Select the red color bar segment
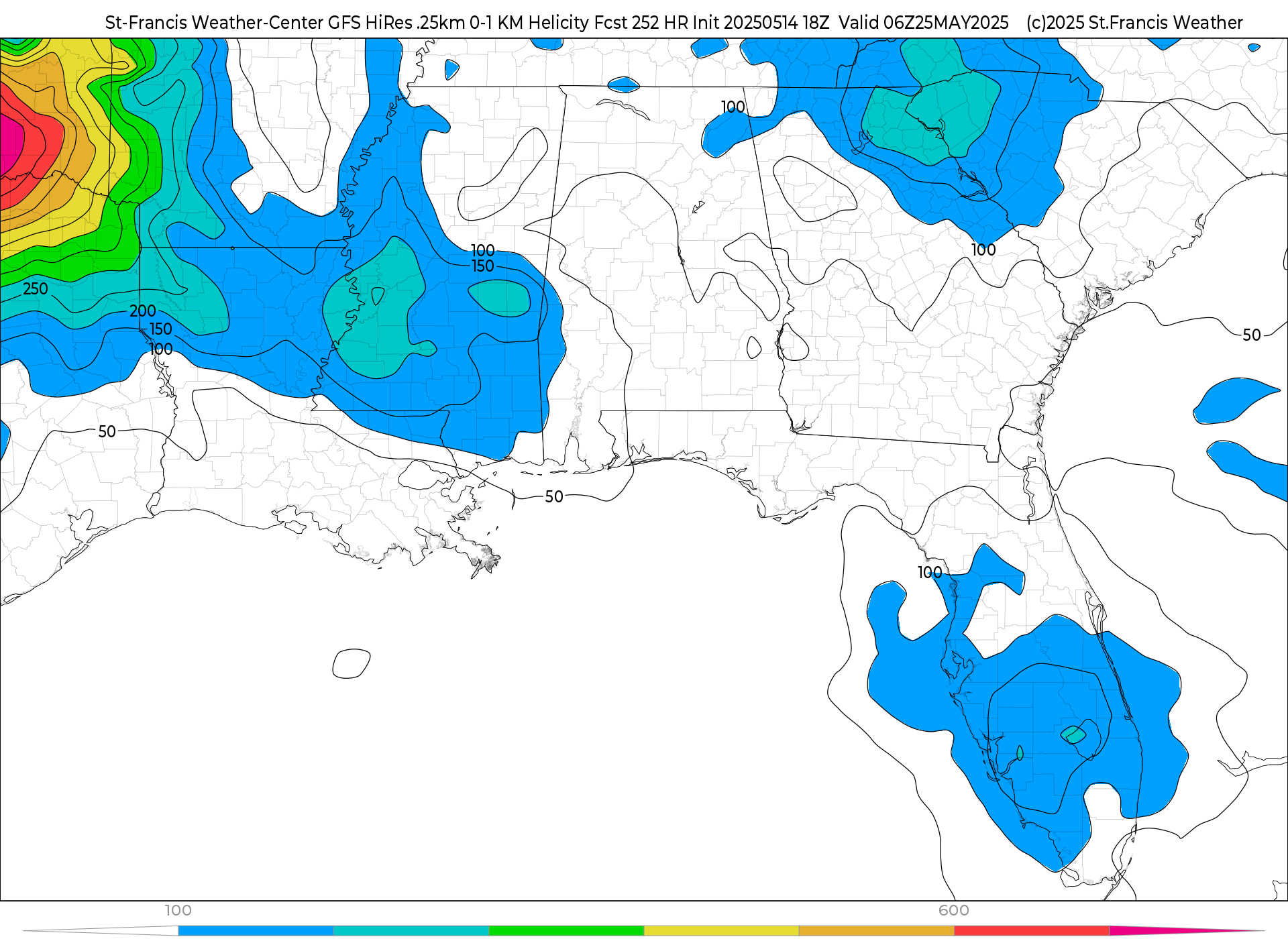Image resolution: width=1288 pixels, height=939 pixels. point(1032,930)
